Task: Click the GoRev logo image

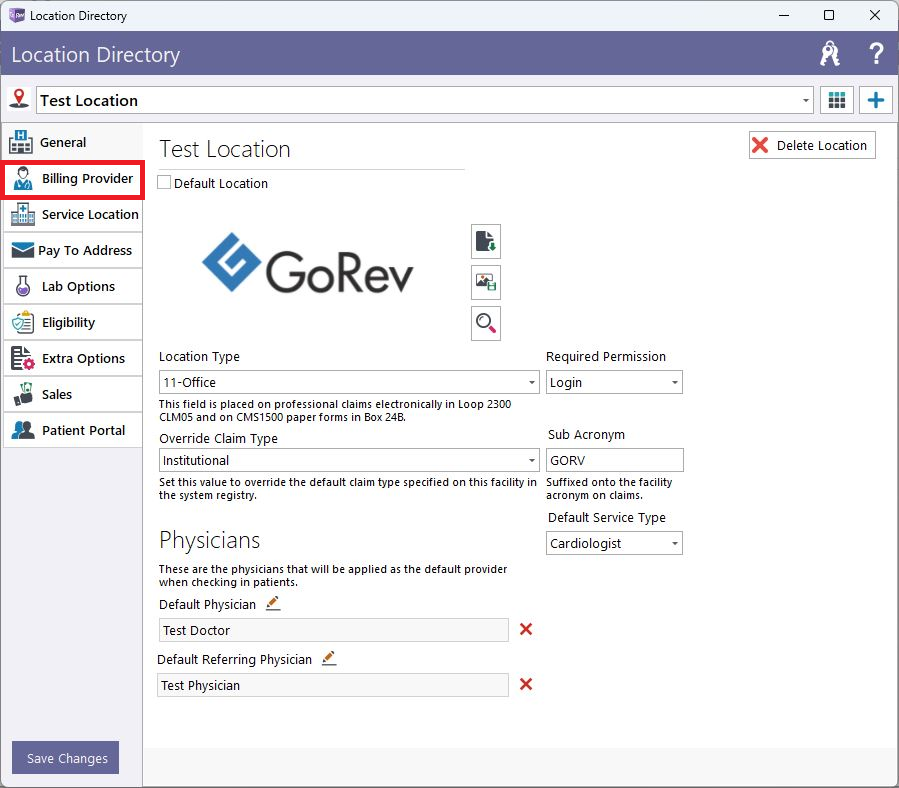Action: (x=308, y=264)
